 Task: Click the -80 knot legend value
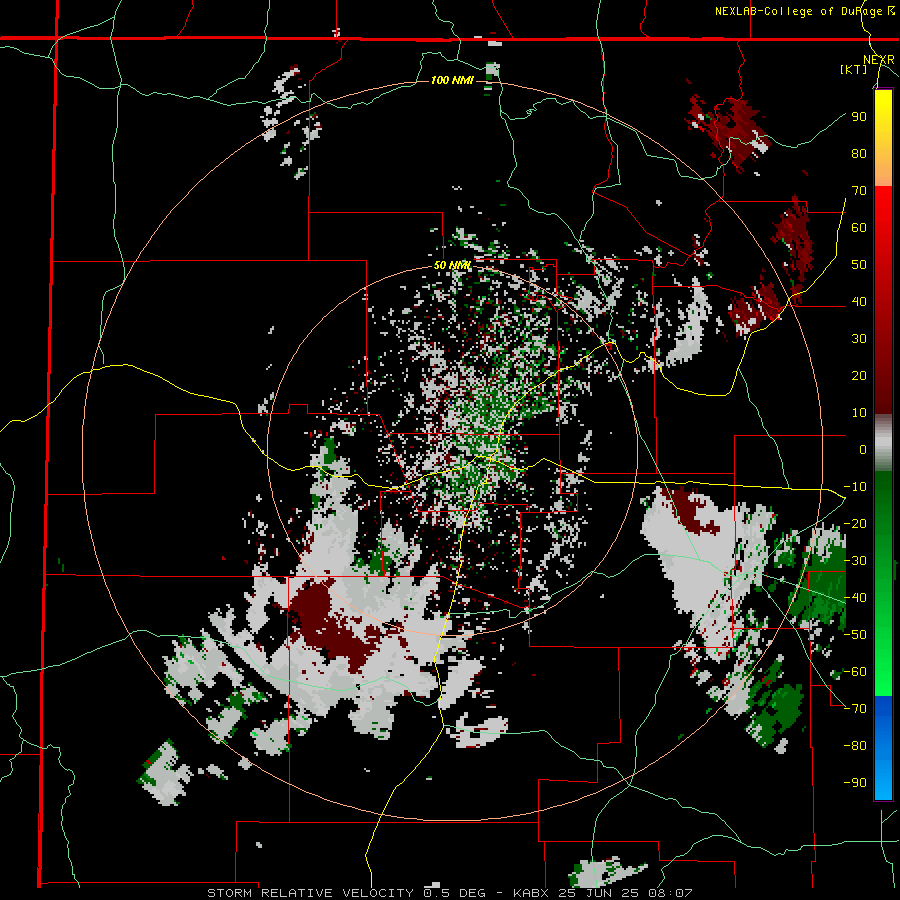855,746
